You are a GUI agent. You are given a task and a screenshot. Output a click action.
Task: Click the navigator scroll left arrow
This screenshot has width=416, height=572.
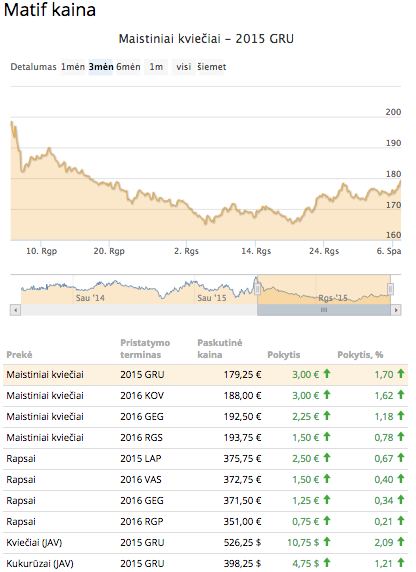(x=15, y=310)
